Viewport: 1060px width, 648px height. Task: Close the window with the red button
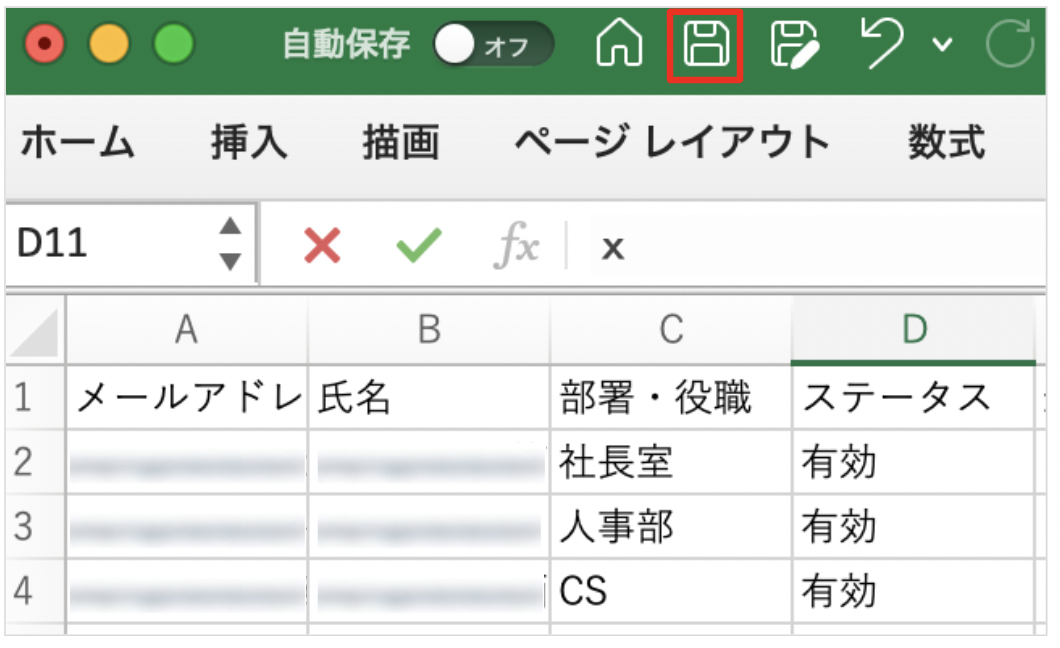45,44
